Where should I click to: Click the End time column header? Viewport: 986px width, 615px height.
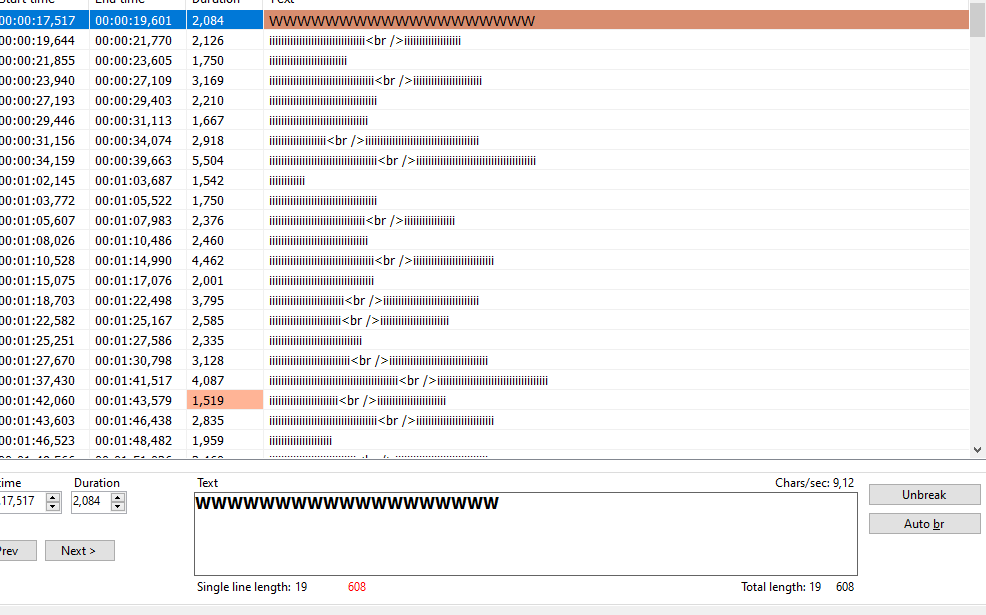pyautogui.click(x=130, y=3)
